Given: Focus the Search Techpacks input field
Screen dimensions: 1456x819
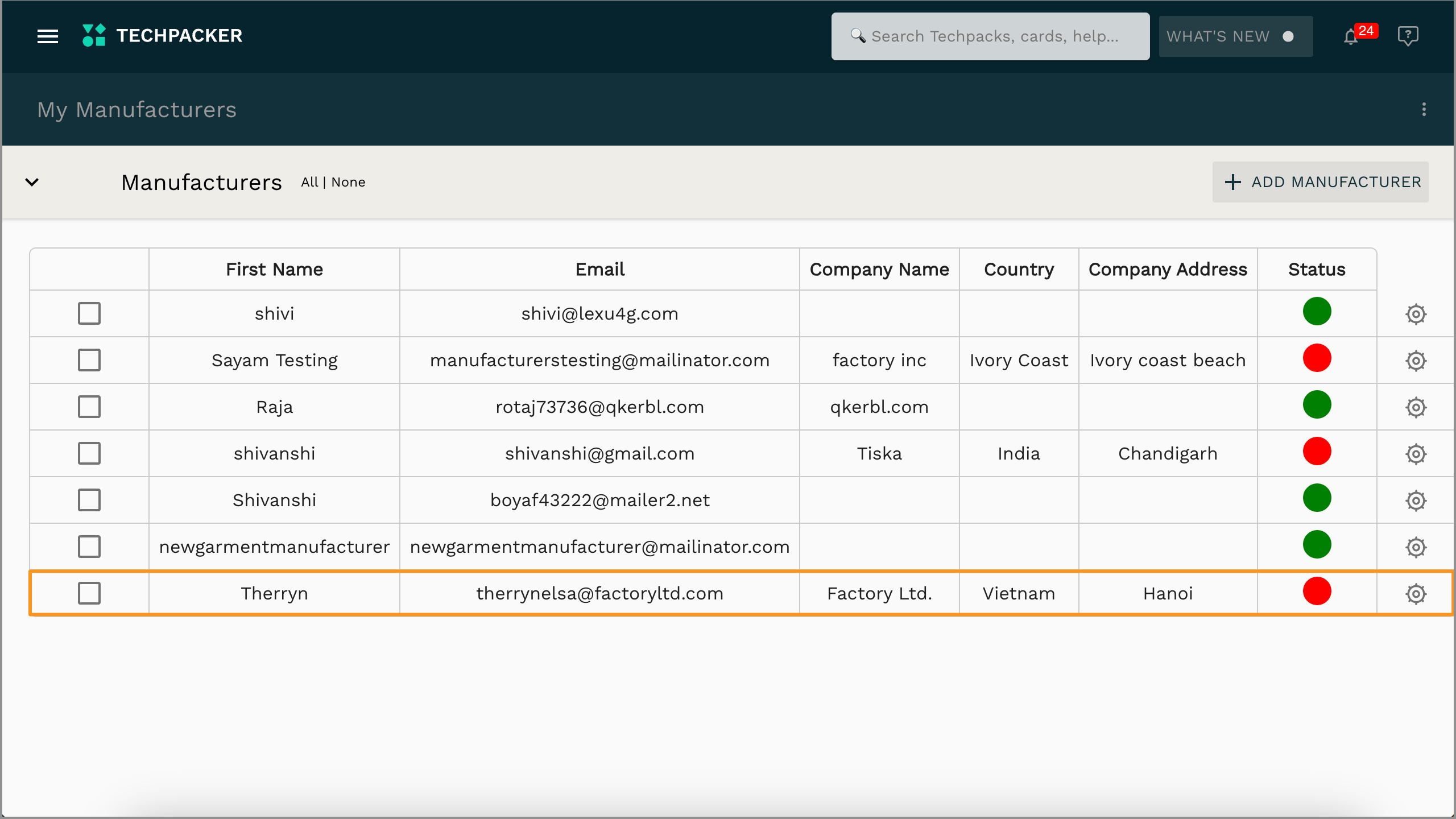Looking at the screenshot, I should pos(990,36).
